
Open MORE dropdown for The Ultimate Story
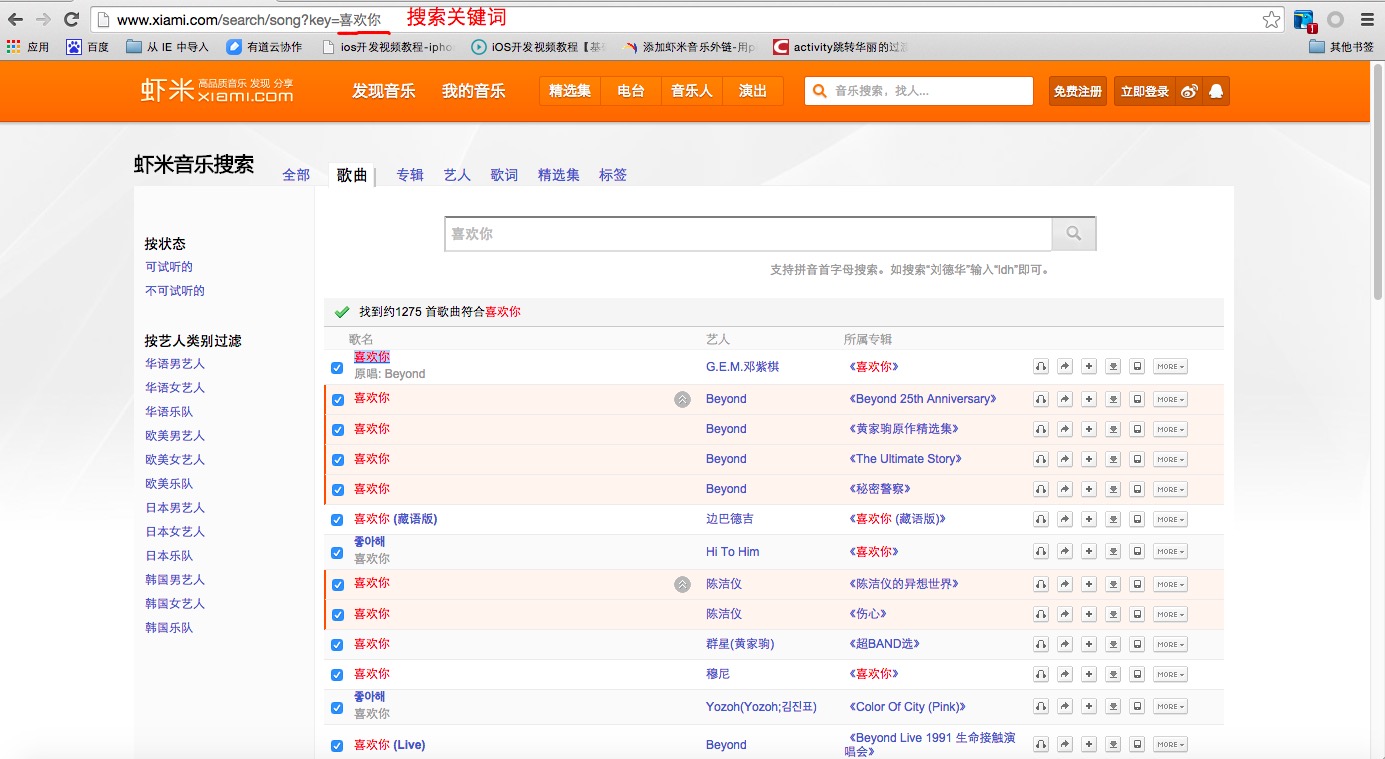(x=1170, y=459)
